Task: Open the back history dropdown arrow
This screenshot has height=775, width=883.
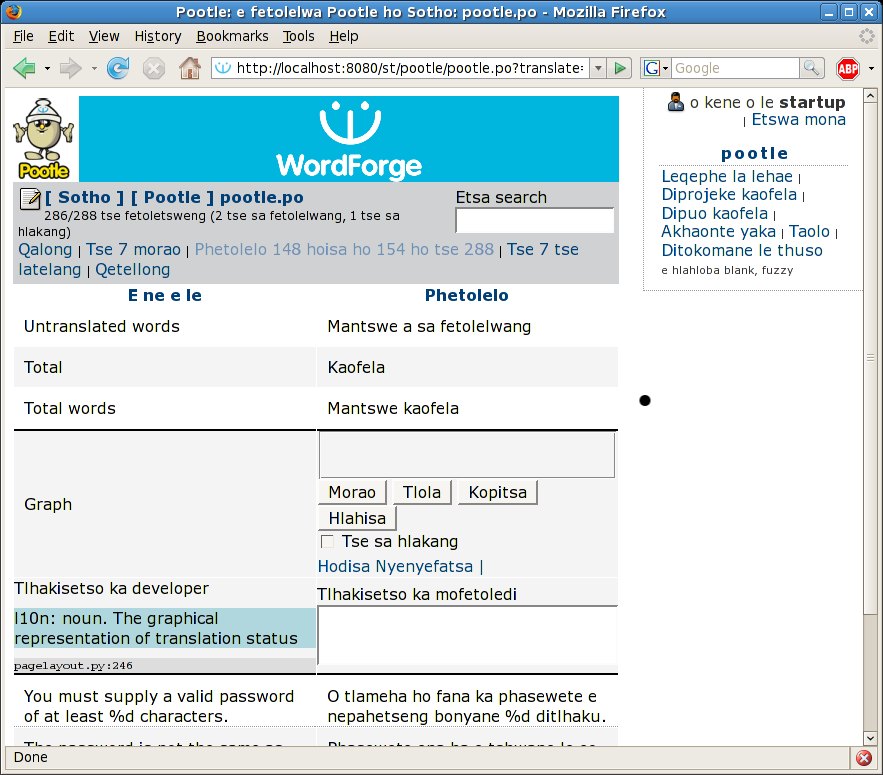Action: click(x=47, y=69)
